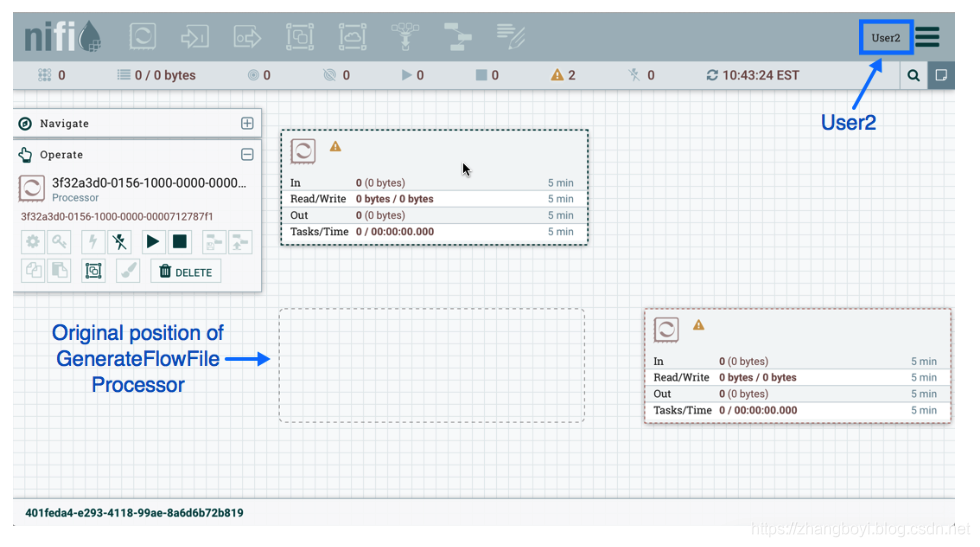The image size is (980, 547).
Task: Click the Enable lightning icon
Action: point(93,242)
